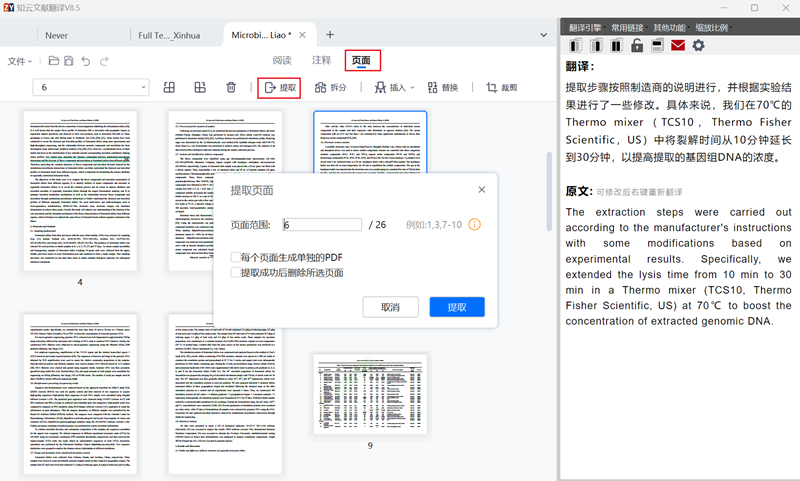Click the 页面范围 input field
The image size is (800, 481).
322,224
